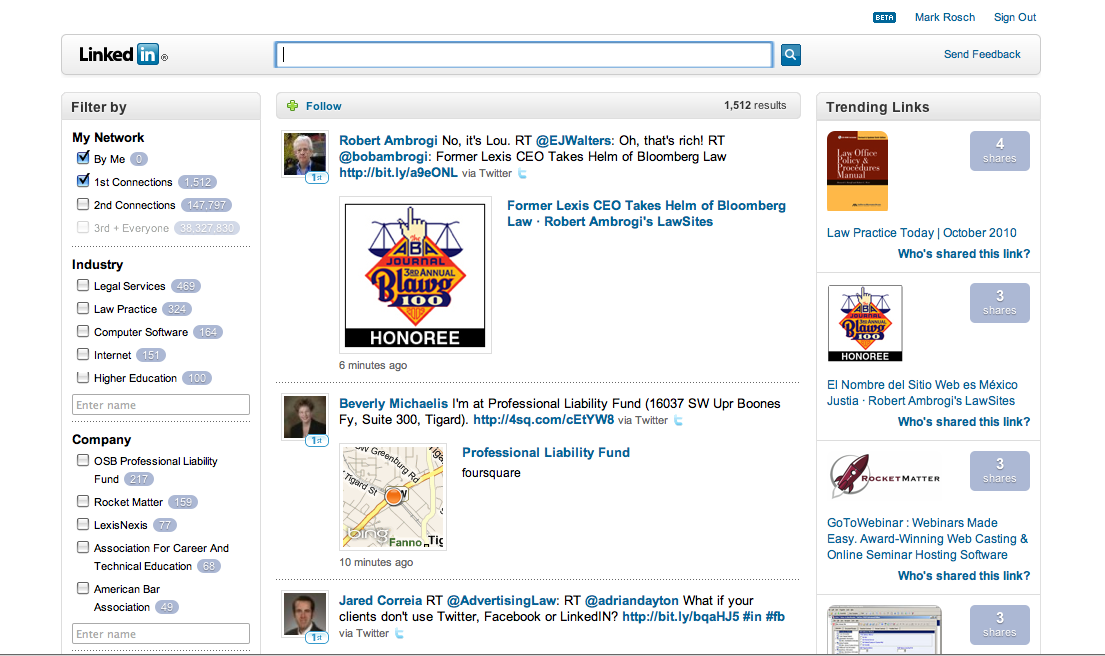The width and height of the screenshot is (1105, 656).
Task: Enable the 2nd Connections filter
Action: (x=83, y=204)
